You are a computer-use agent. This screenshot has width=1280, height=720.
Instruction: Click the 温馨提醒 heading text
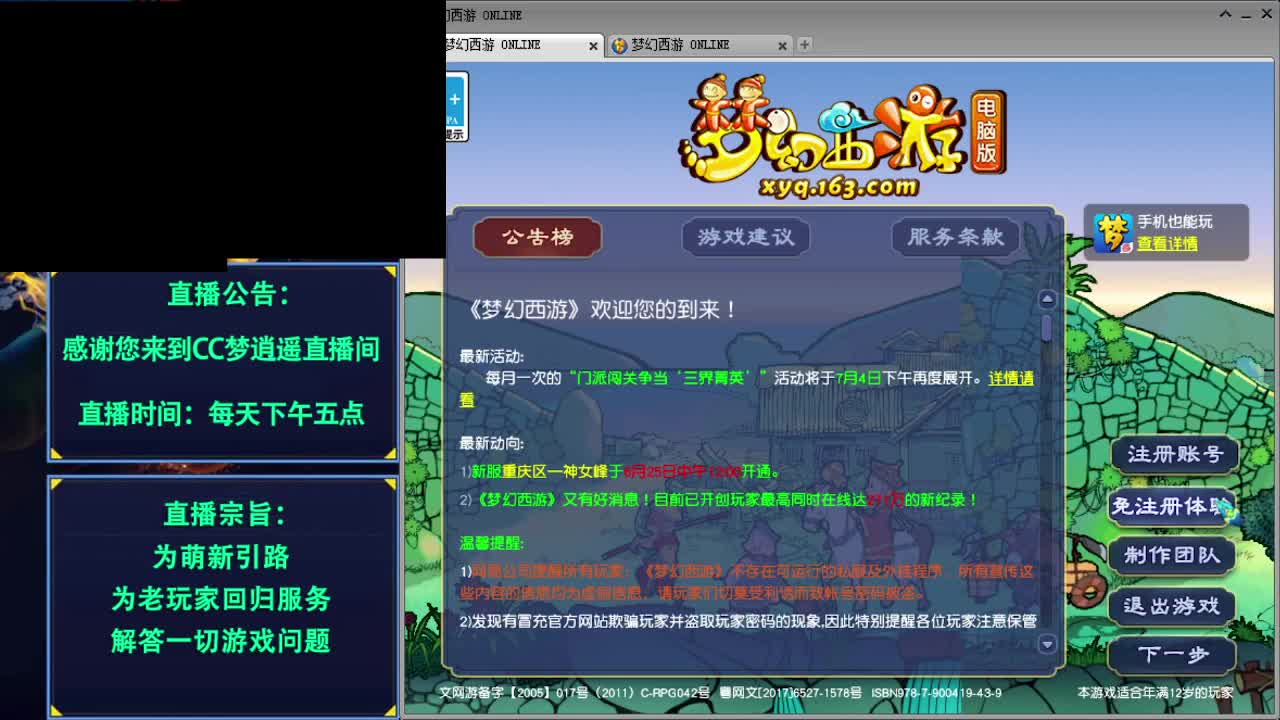pyautogui.click(x=492, y=543)
